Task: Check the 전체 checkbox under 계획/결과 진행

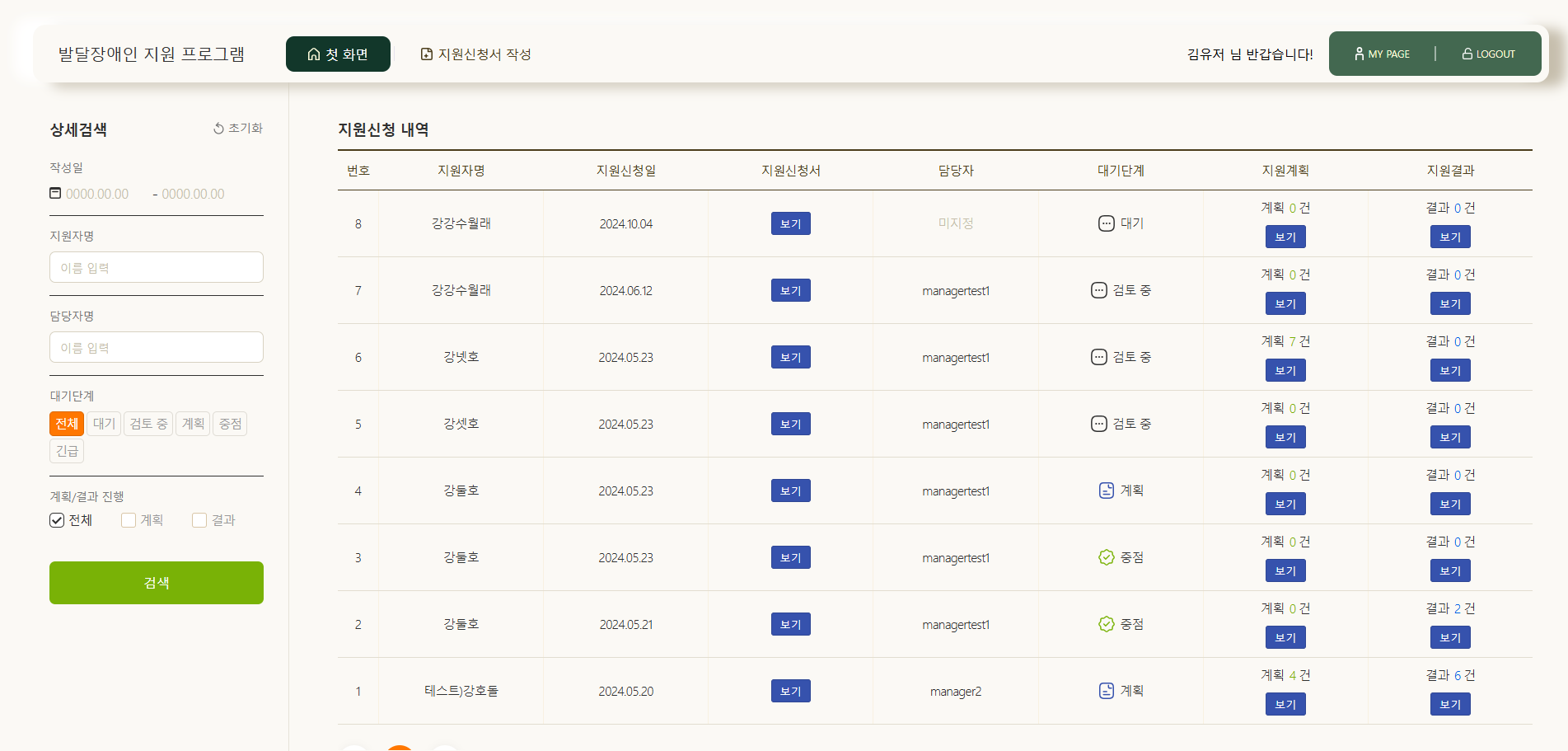Action: point(57,520)
